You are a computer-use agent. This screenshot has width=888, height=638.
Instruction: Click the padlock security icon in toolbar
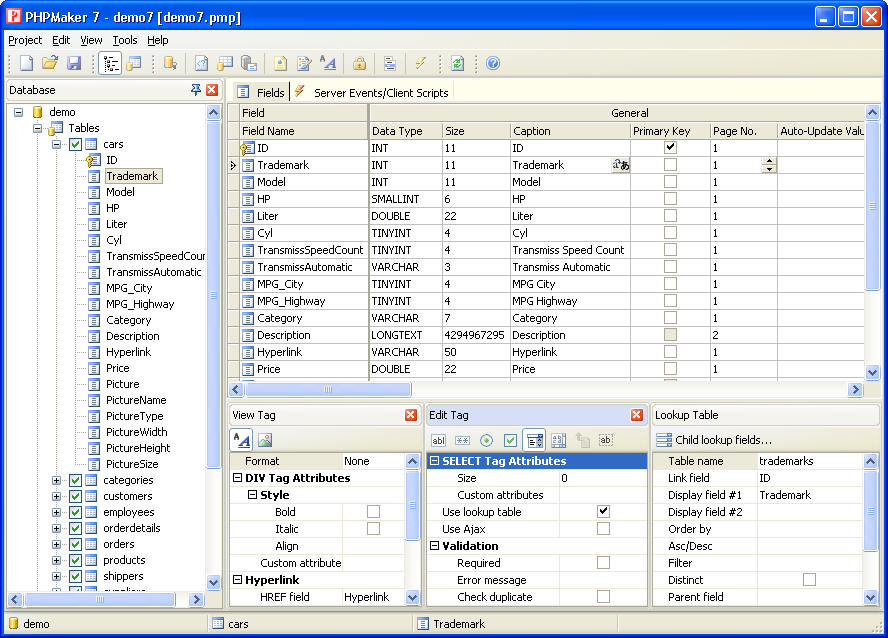[359, 63]
